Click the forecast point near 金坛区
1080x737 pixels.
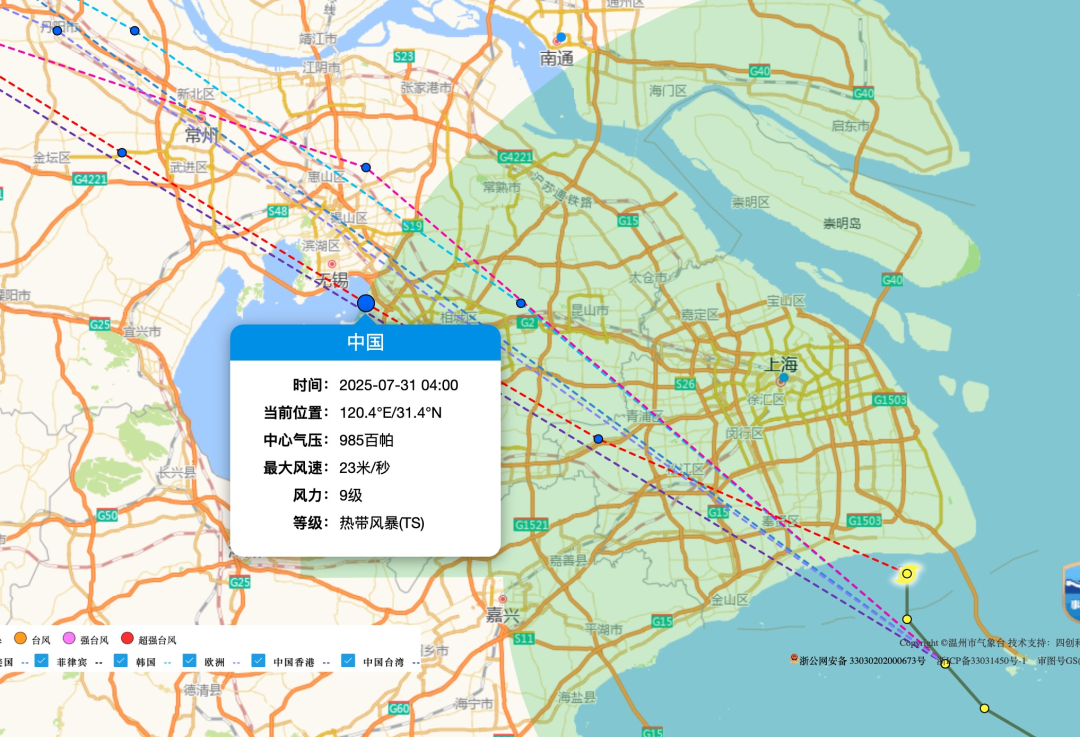pos(122,152)
